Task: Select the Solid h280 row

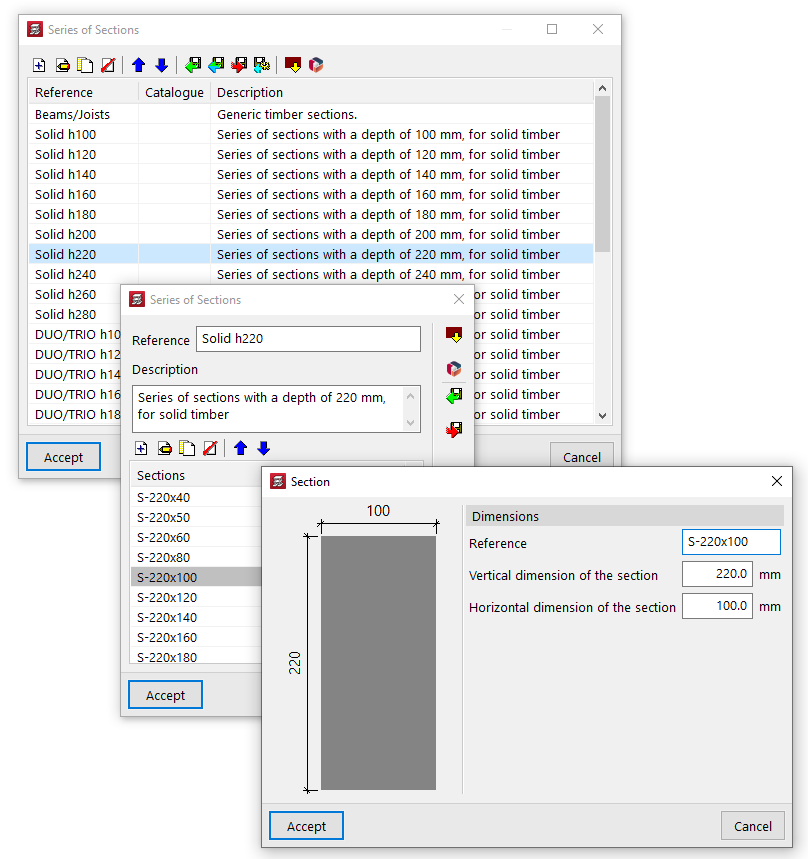Action: click(x=75, y=314)
